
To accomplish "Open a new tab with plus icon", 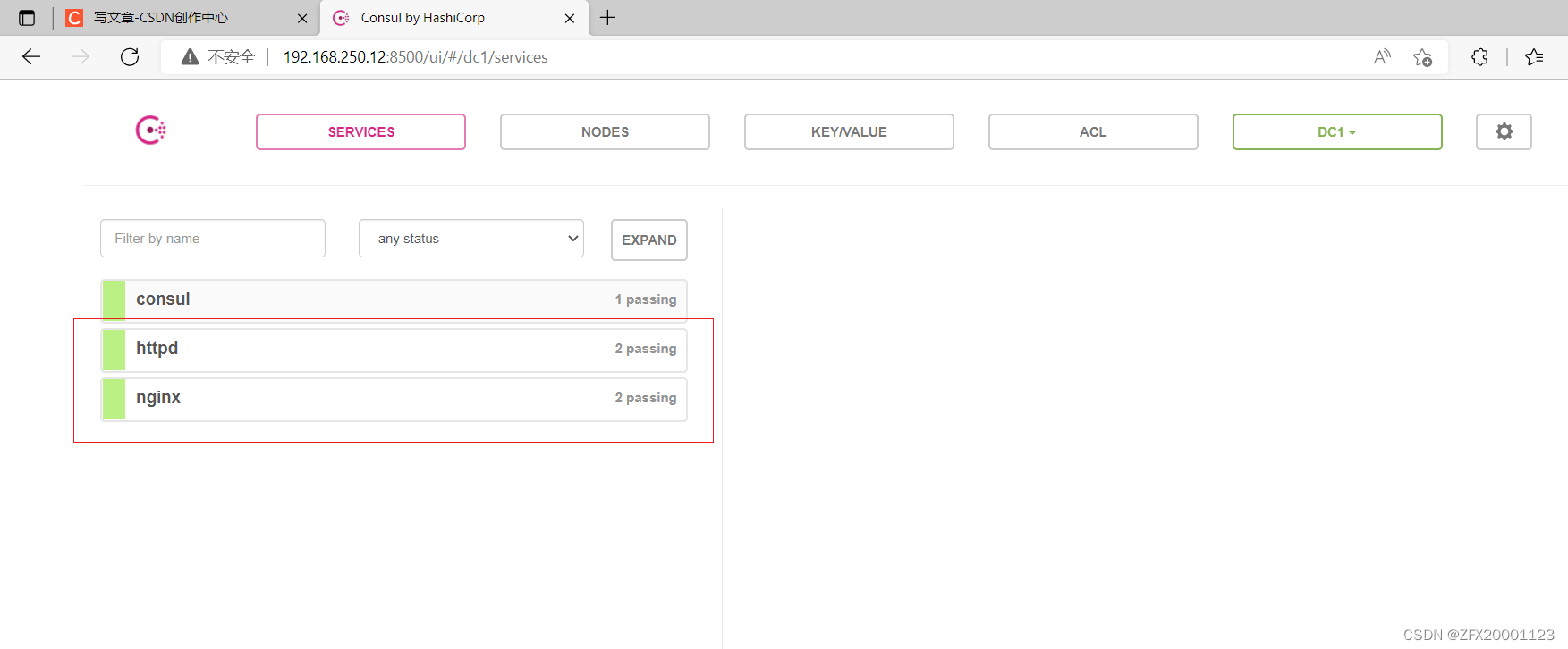I will (x=607, y=18).
